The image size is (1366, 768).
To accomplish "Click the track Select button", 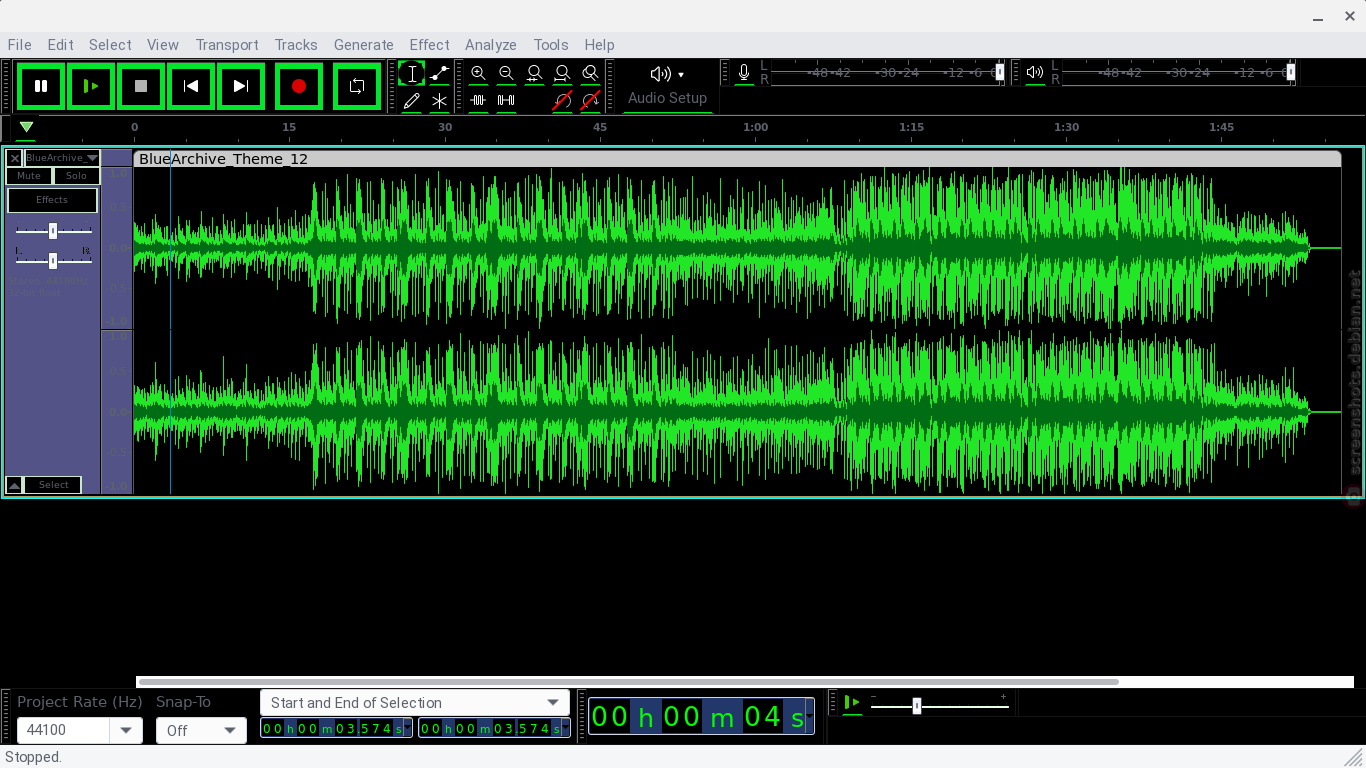I will [x=53, y=485].
